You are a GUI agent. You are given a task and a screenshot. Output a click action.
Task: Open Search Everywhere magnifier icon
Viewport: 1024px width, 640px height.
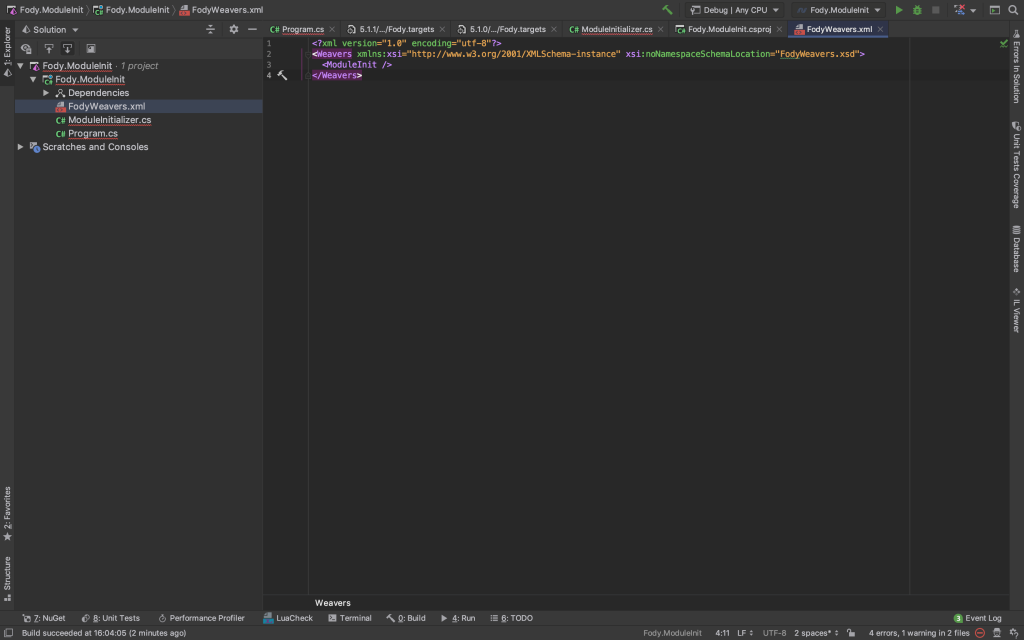coord(1013,10)
